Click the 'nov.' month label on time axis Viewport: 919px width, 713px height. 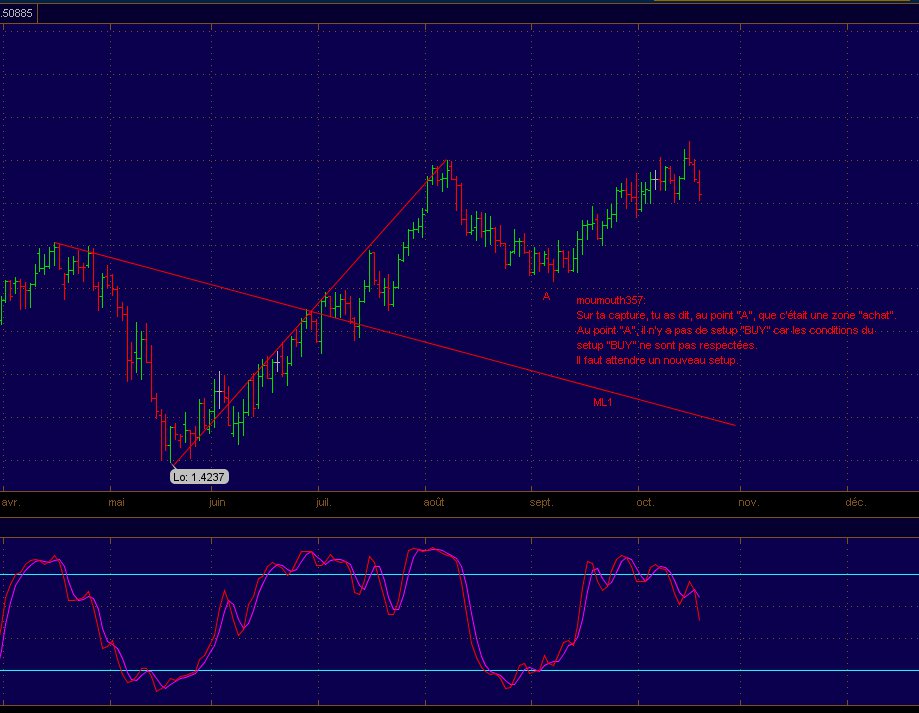point(748,503)
